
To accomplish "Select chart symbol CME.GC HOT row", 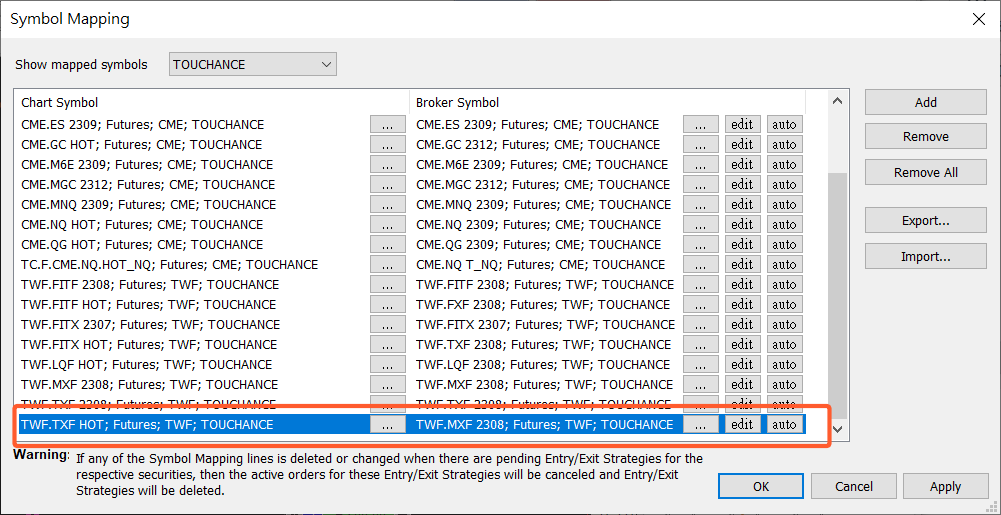I will coord(141,145).
